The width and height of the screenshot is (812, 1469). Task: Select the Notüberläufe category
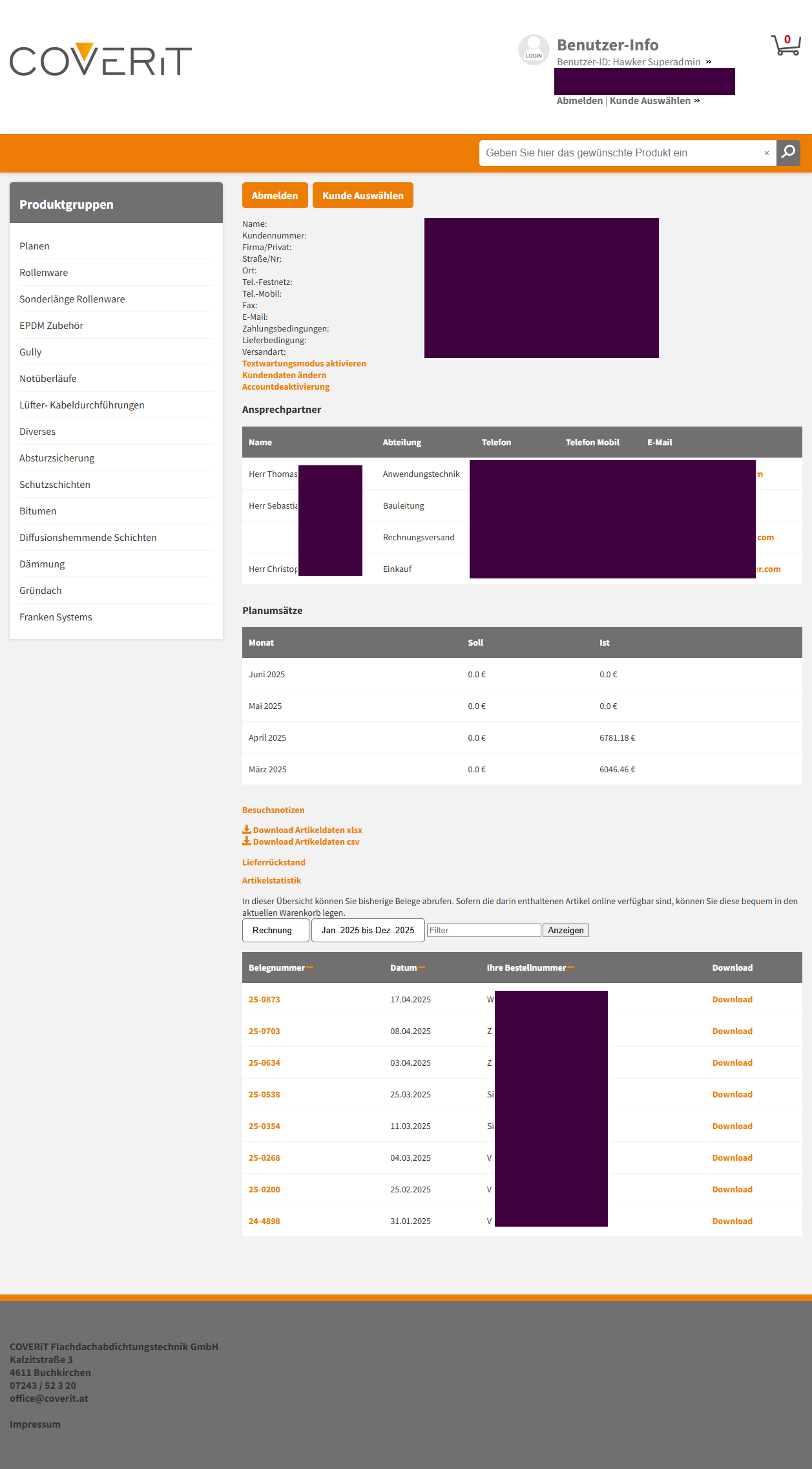48,379
